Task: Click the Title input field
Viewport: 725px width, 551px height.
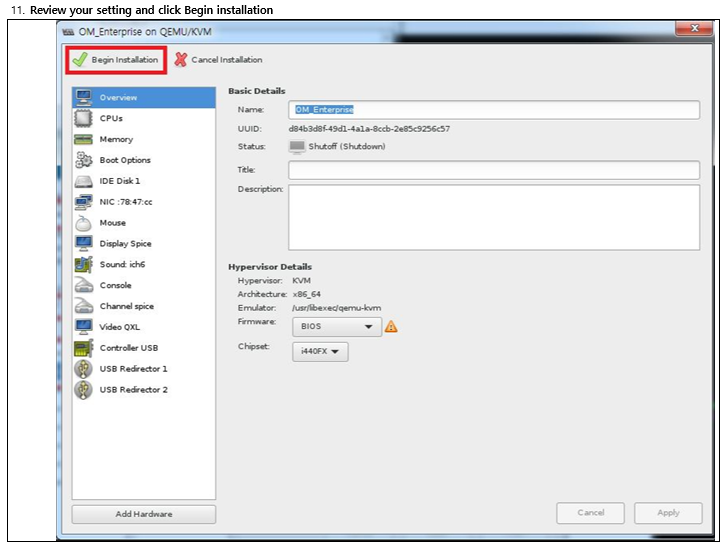Action: [494, 170]
